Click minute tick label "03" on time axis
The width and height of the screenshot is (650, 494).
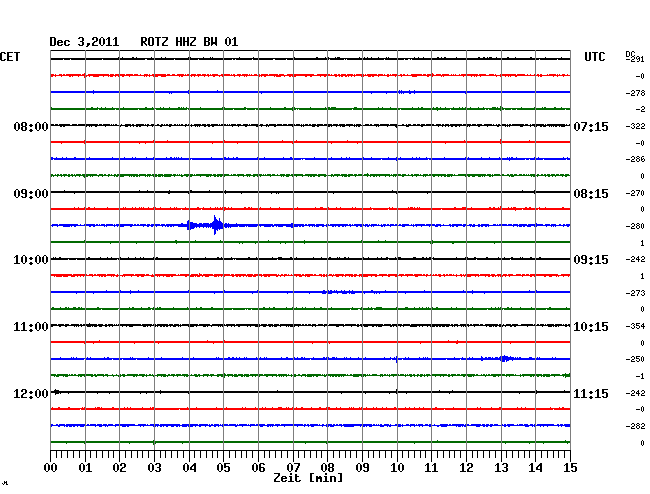click(154, 468)
